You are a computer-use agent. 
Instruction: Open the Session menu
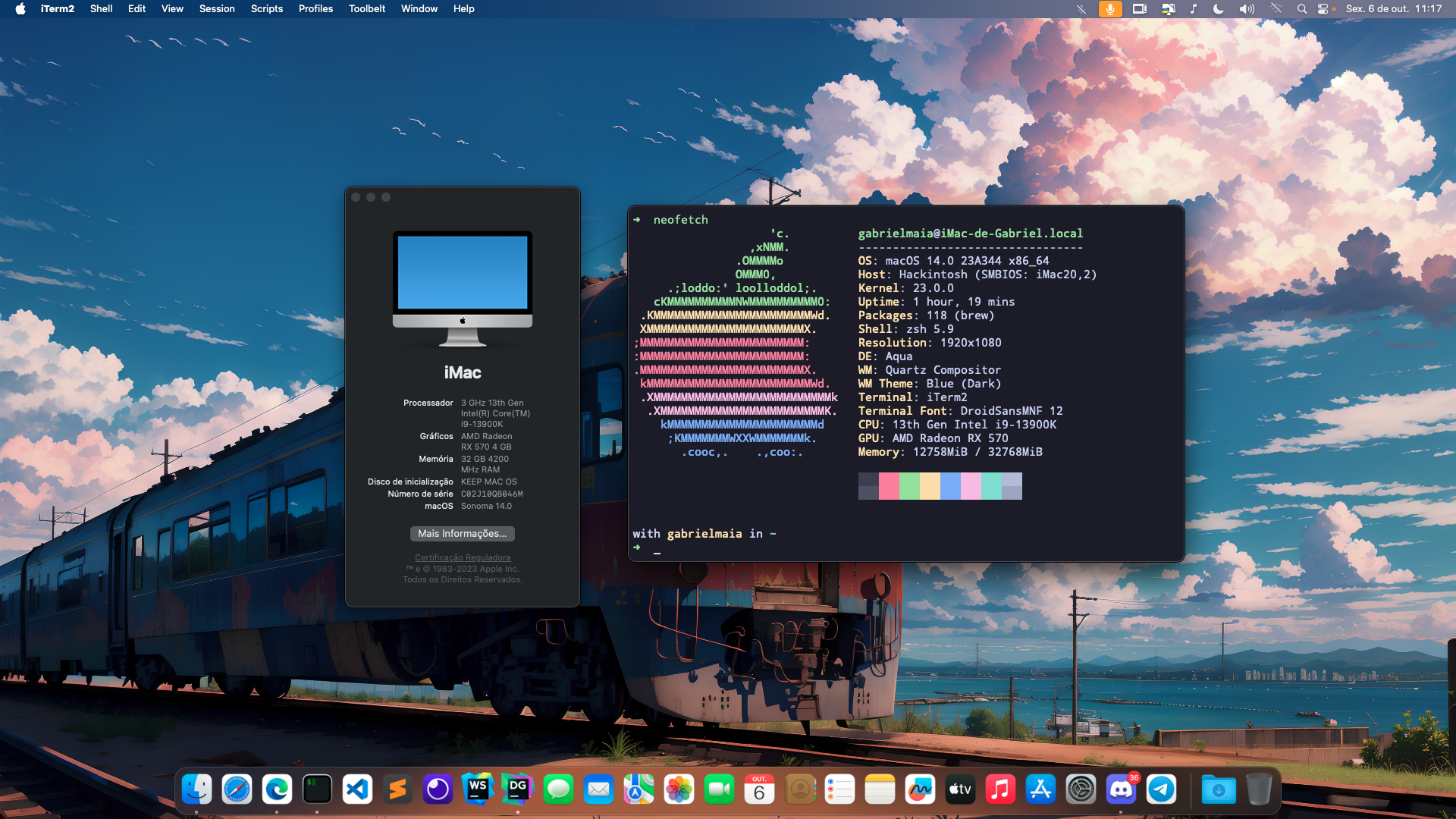coord(217,9)
